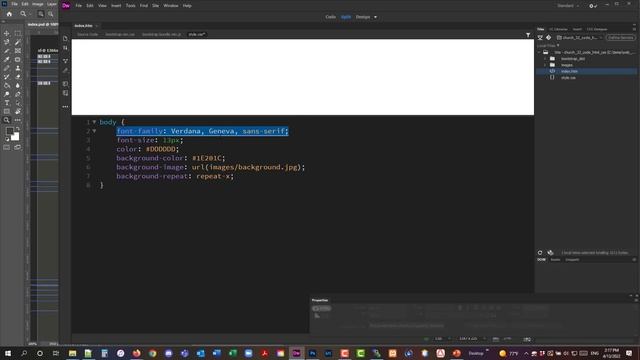Select index.html in the Files tree
640x360 pixels.
point(569,71)
